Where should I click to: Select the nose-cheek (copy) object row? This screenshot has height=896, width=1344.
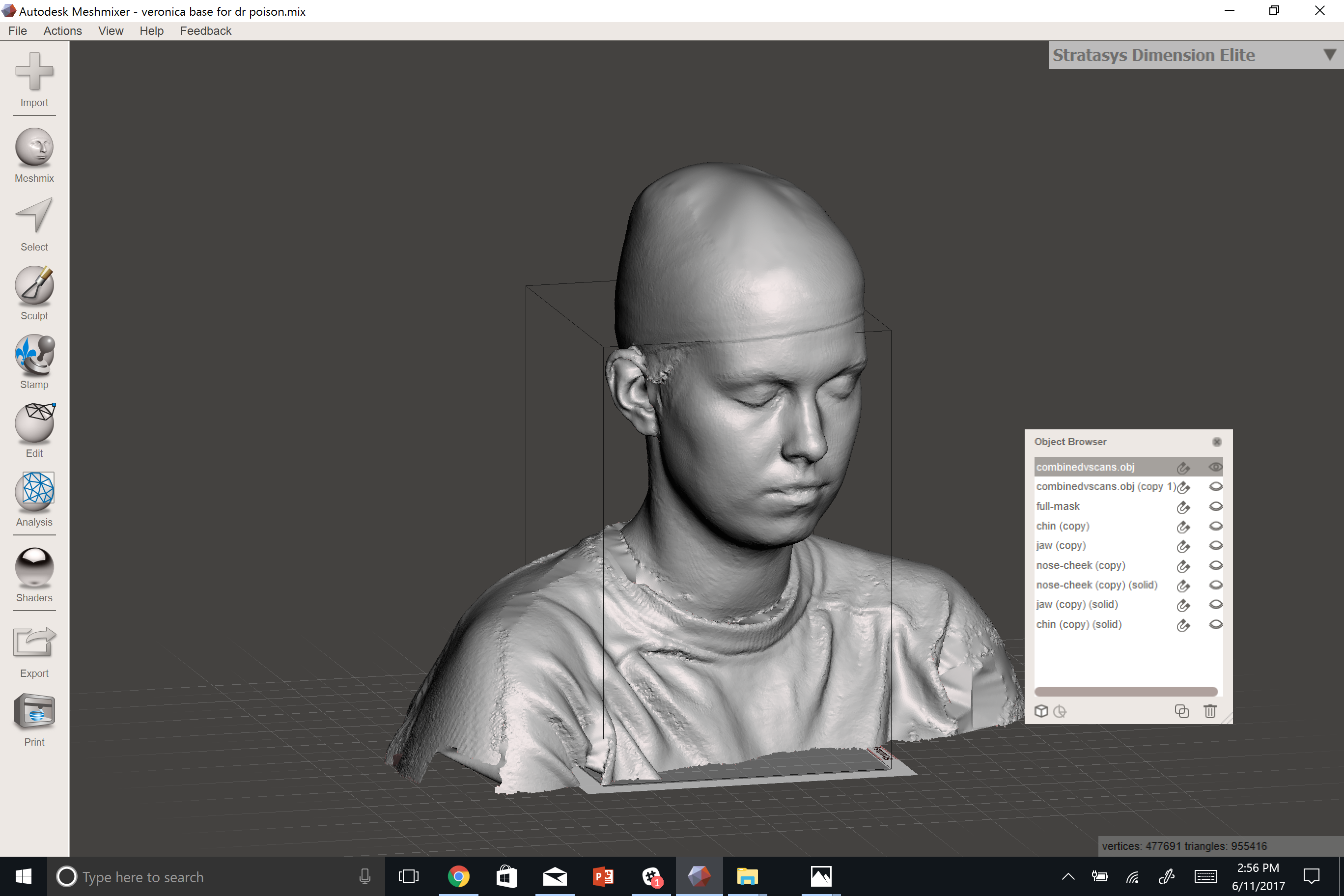click(x=1128, y=565)
